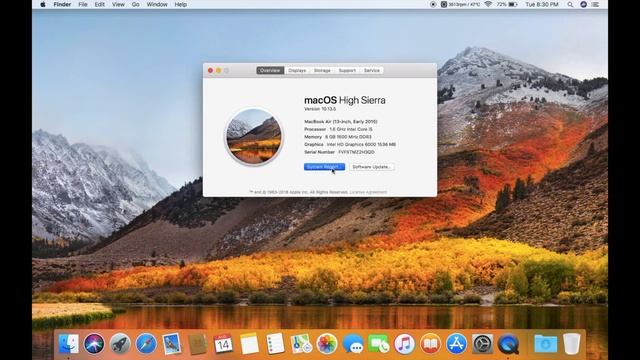Close the About This Mac window

pyautogui.click(x=210, y=71)
